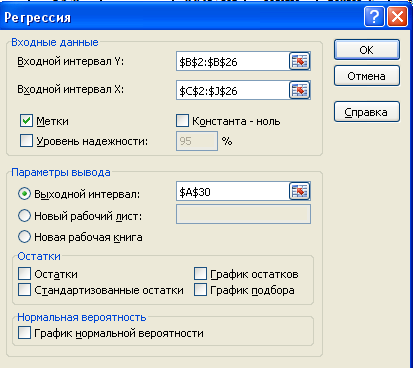
Task: Confirm with the OK button
Action: [x=367, y=50]
